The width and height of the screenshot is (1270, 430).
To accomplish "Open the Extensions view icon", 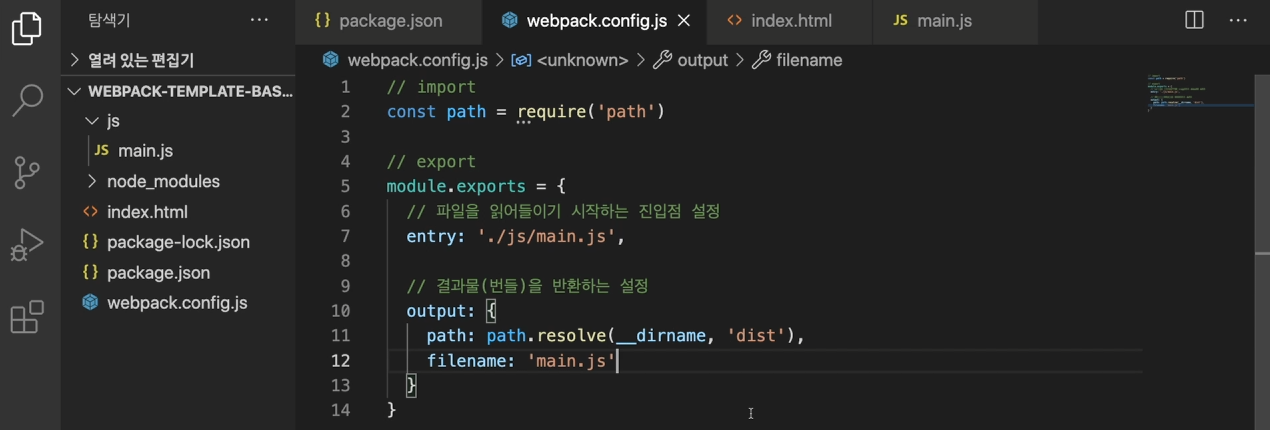I will [27, 316].
